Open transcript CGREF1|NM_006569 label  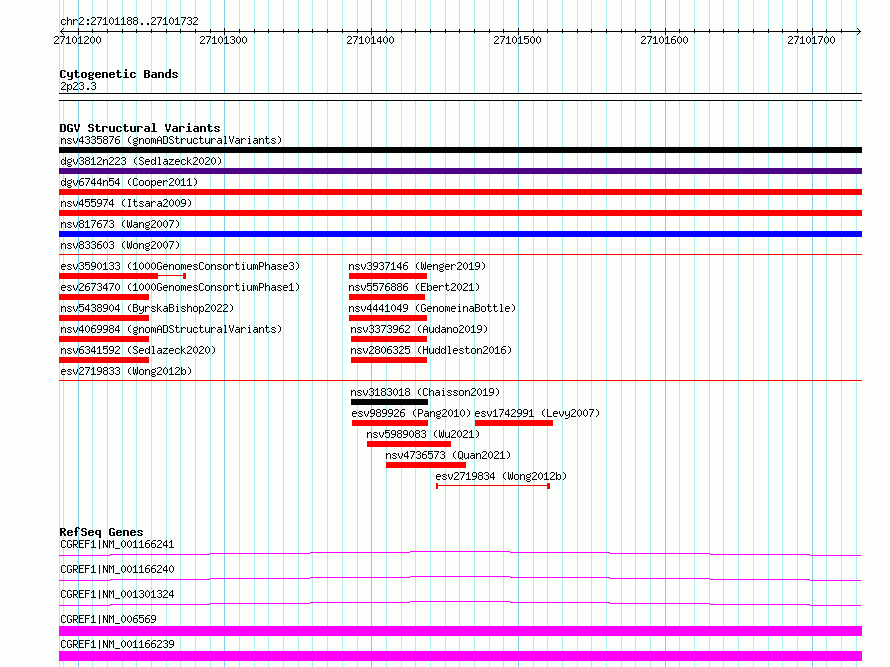coord(108,619)
